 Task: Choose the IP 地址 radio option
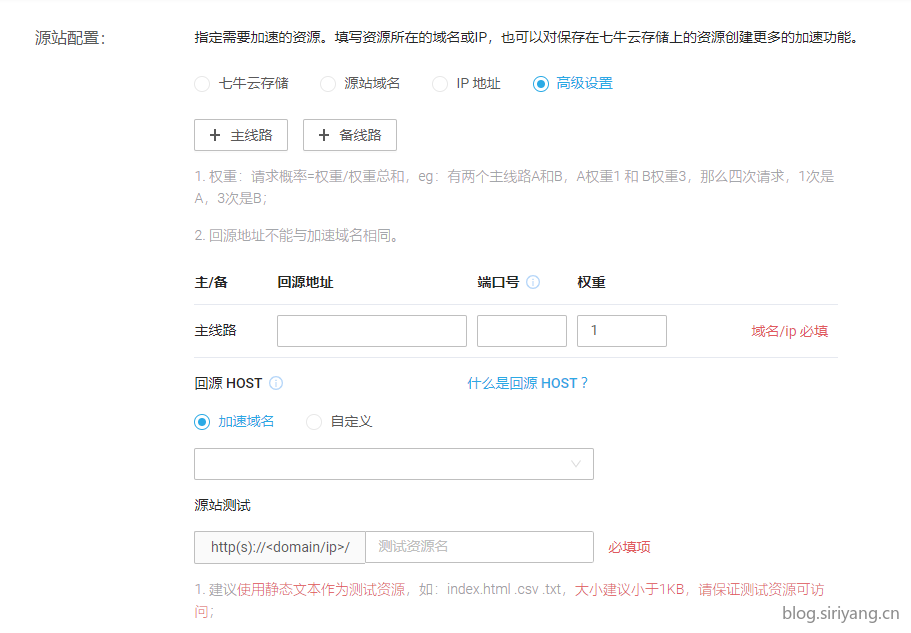coord(440,84)
